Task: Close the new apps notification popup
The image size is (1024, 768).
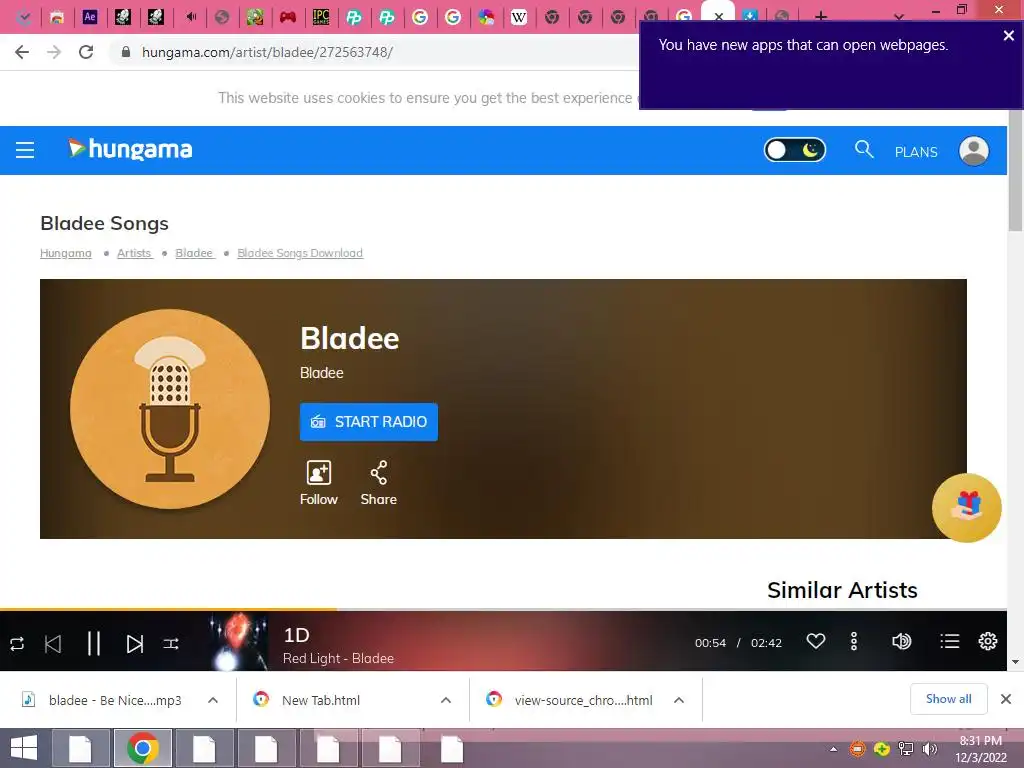Action: pyautogui.click(x=1008, y=36)
